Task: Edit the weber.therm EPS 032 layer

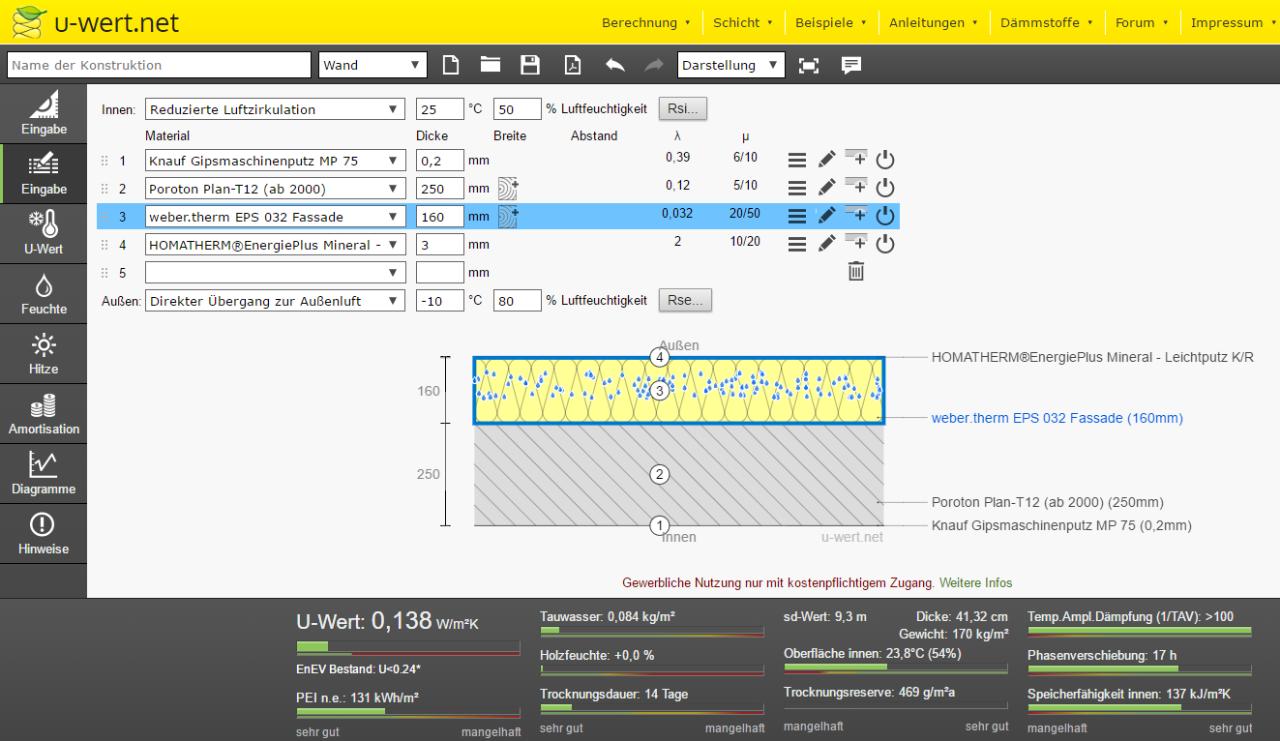Action: click(x=826, y=215)
